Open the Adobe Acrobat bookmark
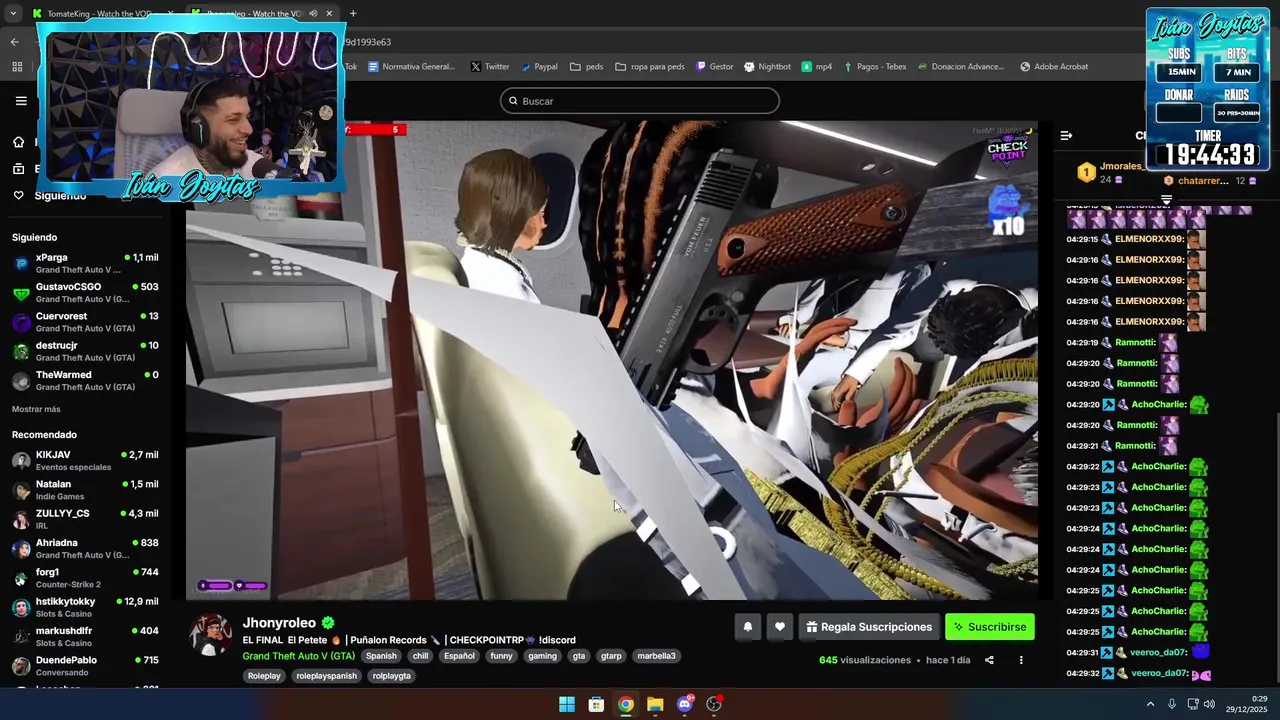This screenshot has height=720, width=1280. tap(1054, 67)
